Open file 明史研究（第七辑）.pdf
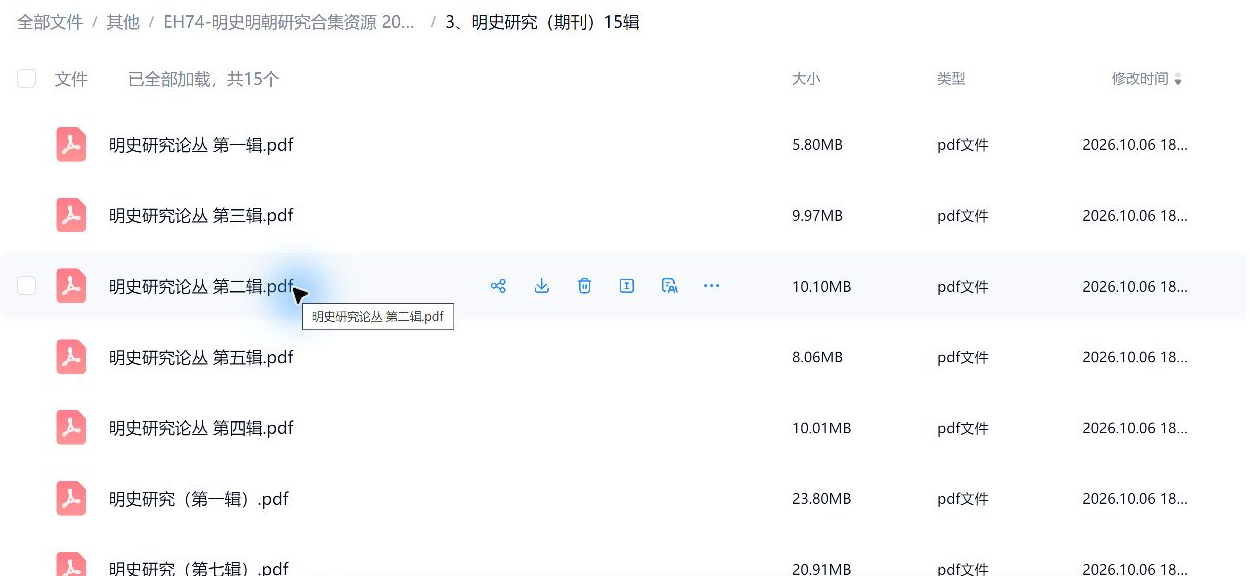 pos(199,568)
